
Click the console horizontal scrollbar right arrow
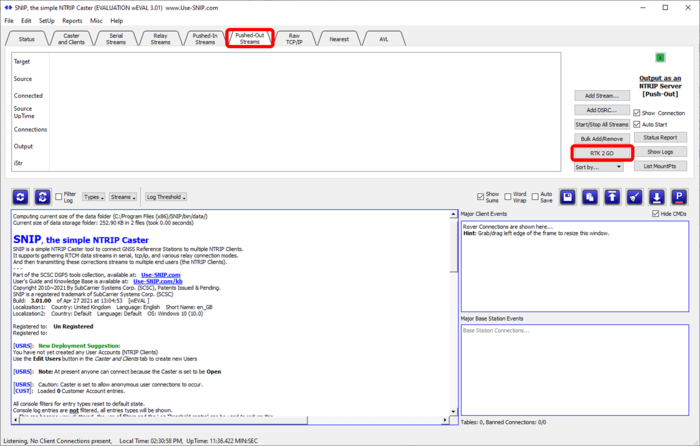pyautogui.click(x=445, y=420)
